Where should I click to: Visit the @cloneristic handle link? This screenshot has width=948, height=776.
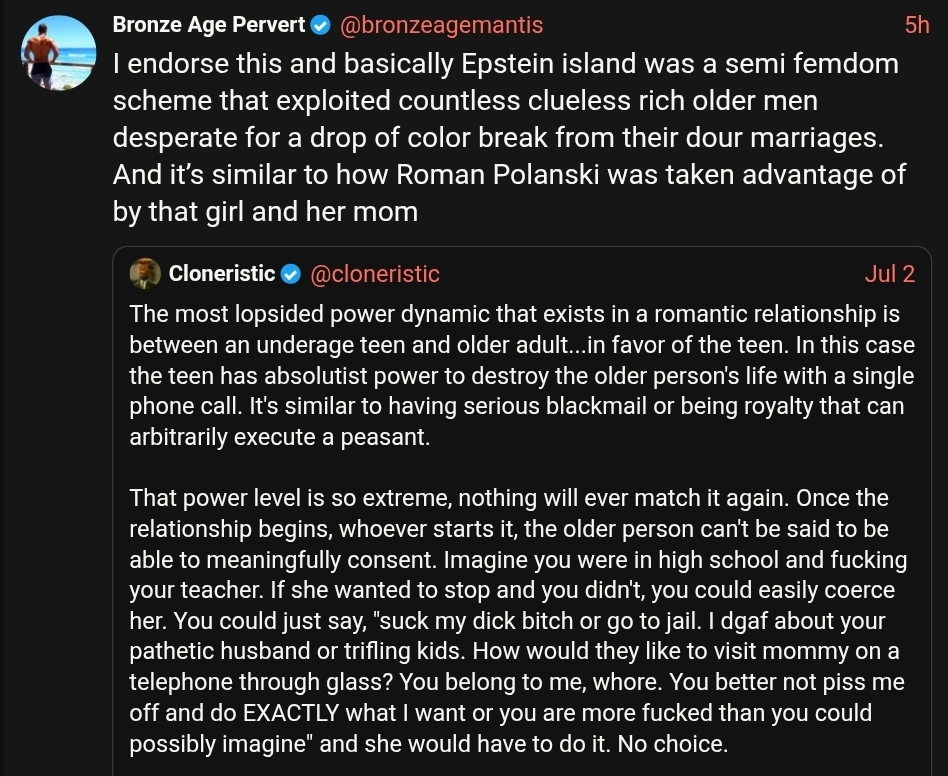point(375,274)
